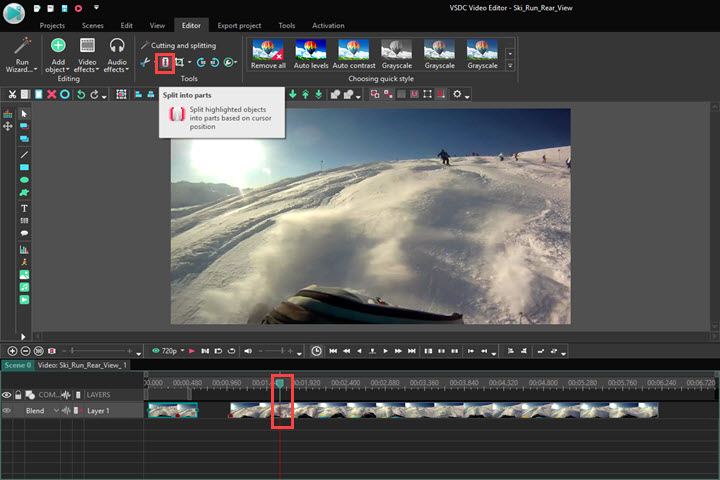This screenshot has width=720, height=480.
Task: Select the Line drawing tool
Action: point(24,154)
